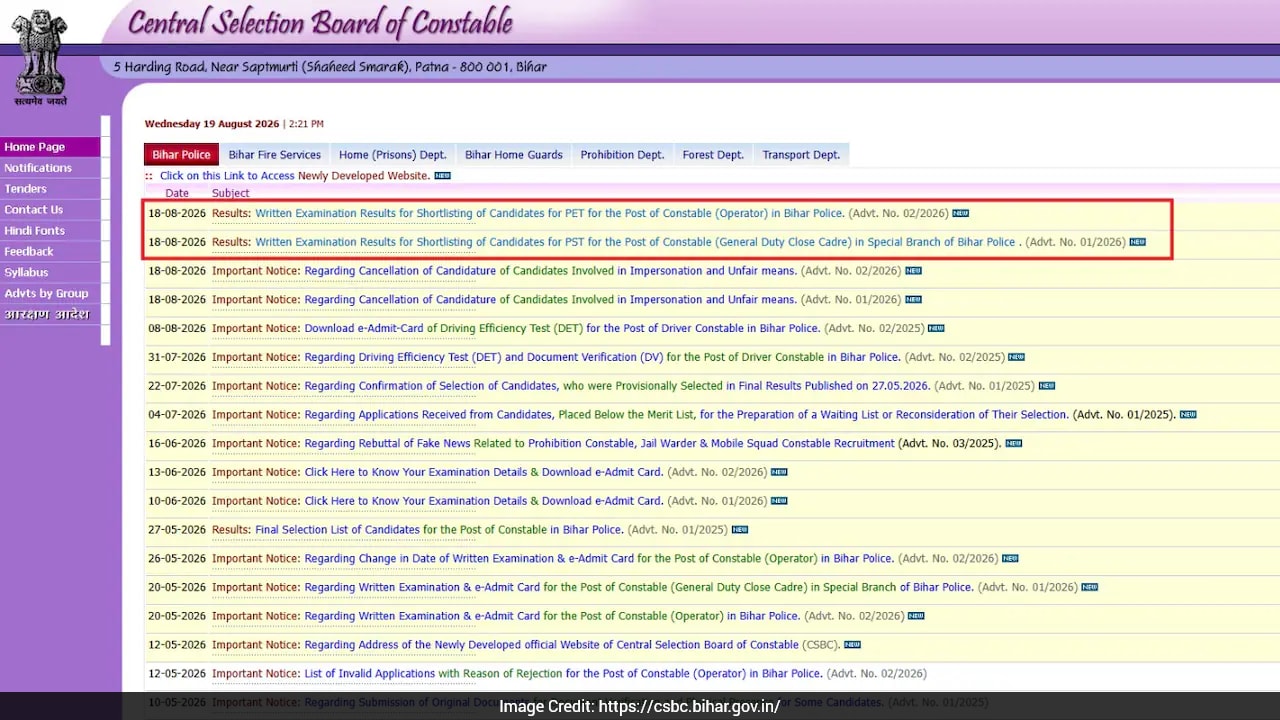The width and height of the screenshot is (1280, 720).
Task: Click the 5 Harding Road address text
Action: click(x=330, y=67)
